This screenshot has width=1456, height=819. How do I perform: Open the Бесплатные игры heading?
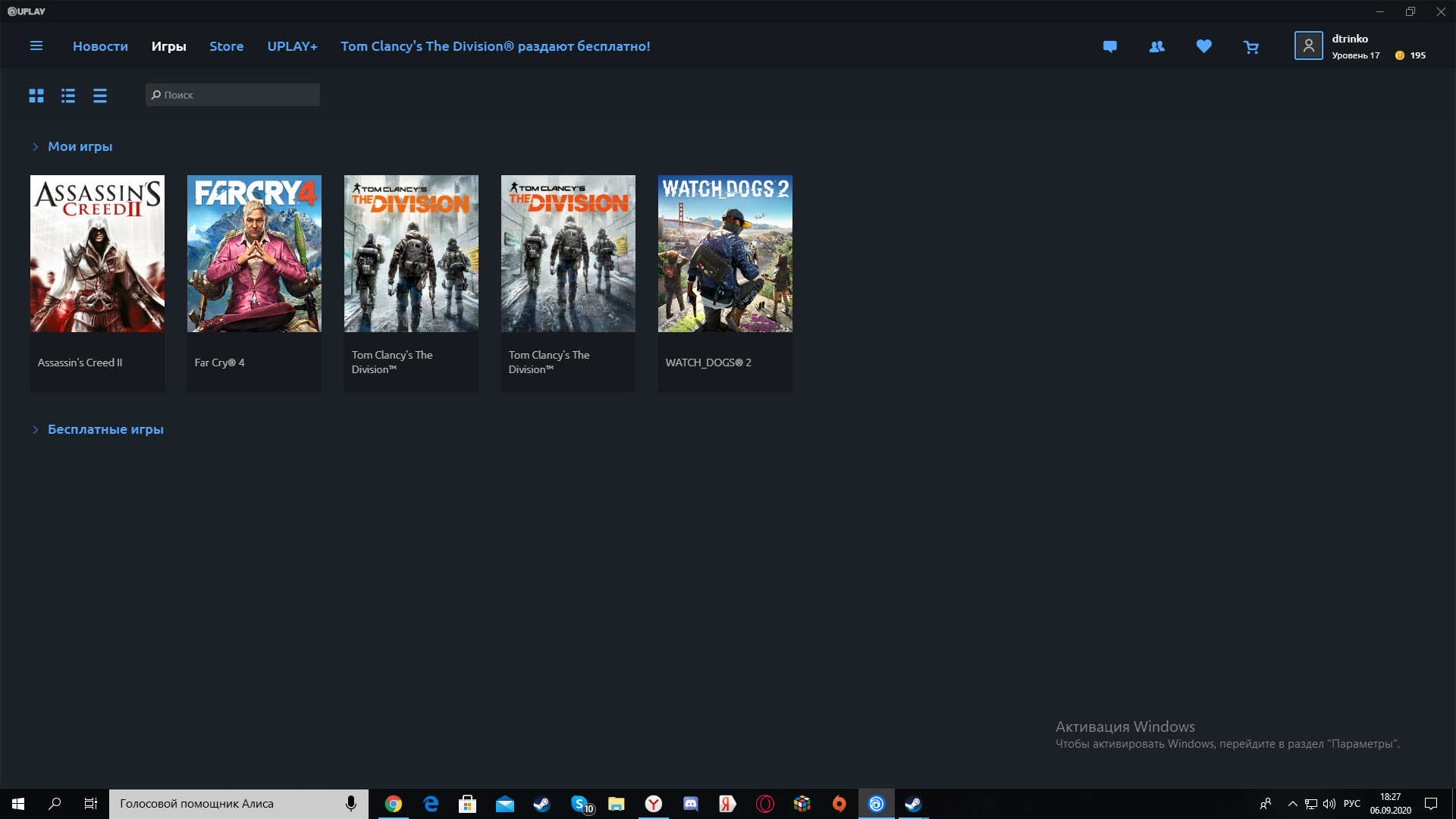point(105,429)
